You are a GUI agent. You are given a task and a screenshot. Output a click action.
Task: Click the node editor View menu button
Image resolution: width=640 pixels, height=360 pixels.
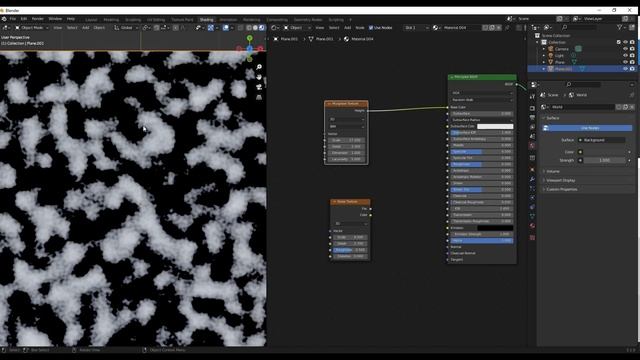(x=320, y=28)
